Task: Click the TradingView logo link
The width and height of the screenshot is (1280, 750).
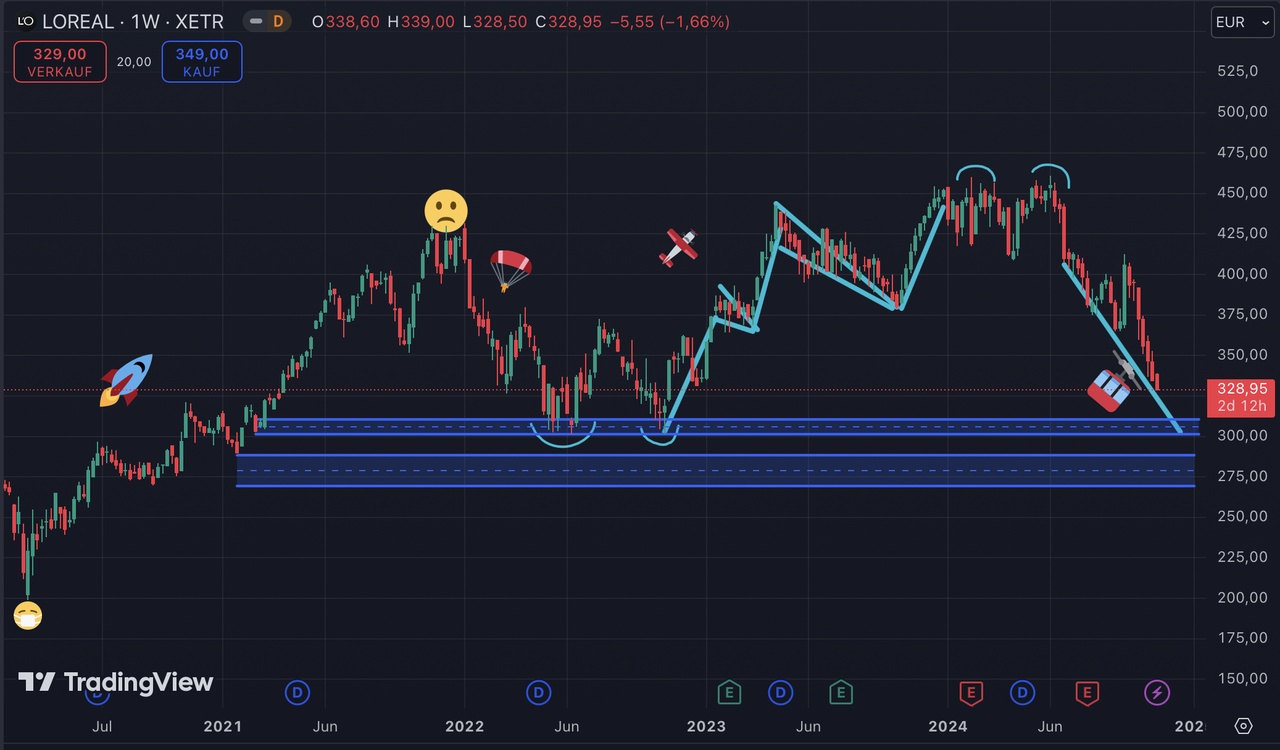Action: (x=116, y=682)
